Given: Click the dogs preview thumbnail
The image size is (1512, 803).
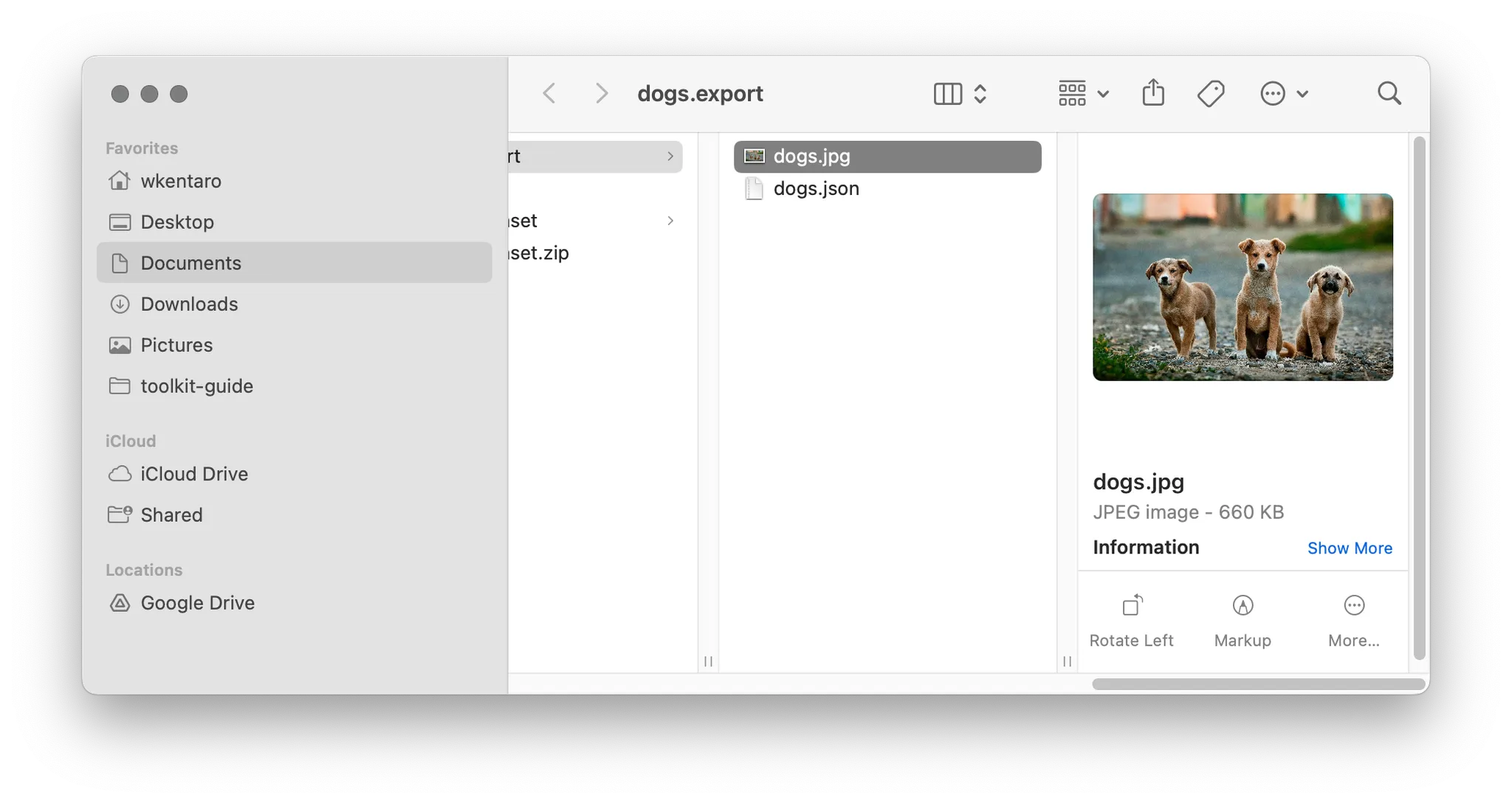Looking at the screenshot, I should 1243,287.
